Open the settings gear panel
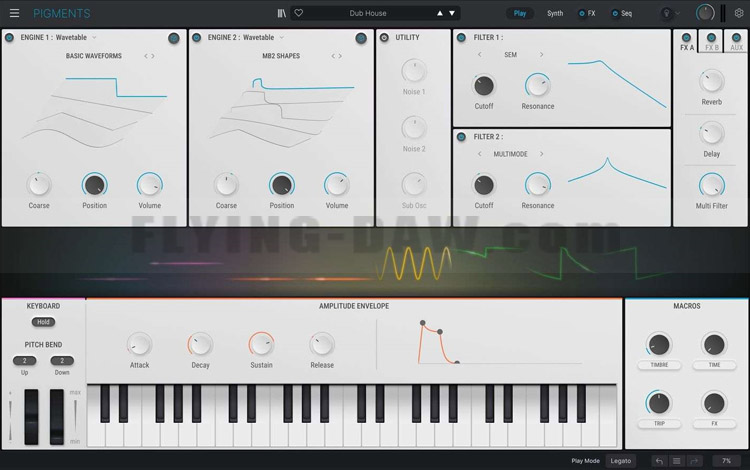The width and height of the screenshot is (750, 470). click(739, 13)
